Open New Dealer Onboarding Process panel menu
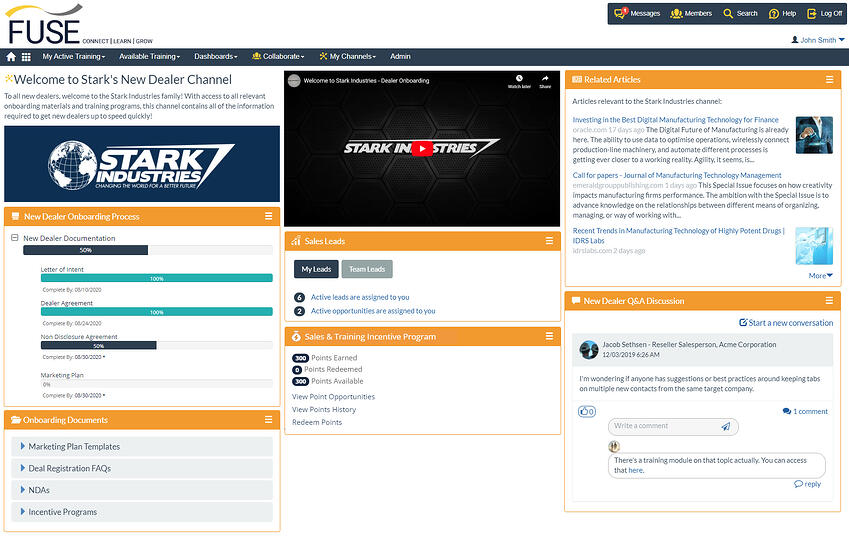The image size is (849, 550). (x=269, y=216)
